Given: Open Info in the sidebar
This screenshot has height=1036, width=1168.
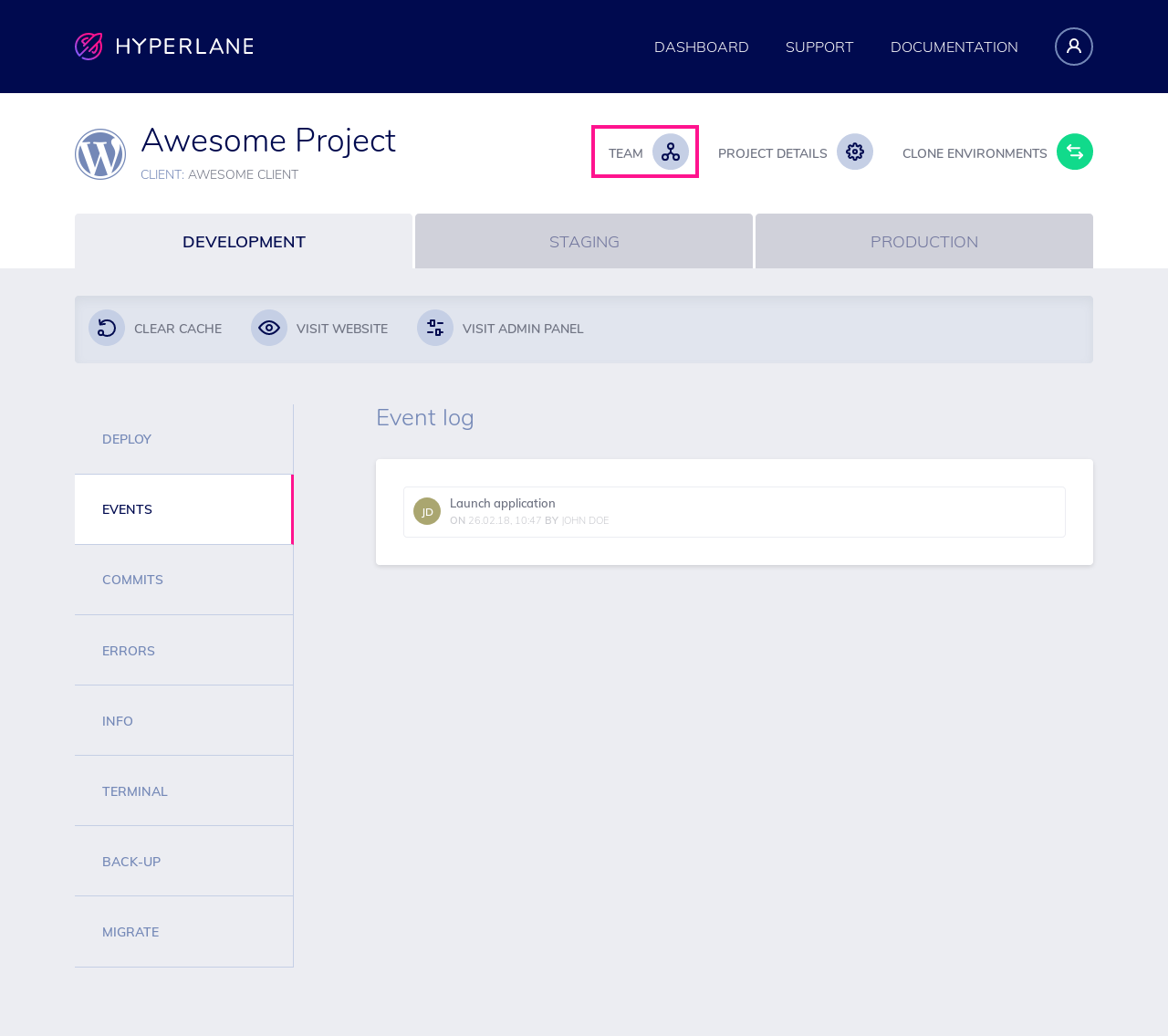Looking at the screenshot, I should [x=183, y=720].
